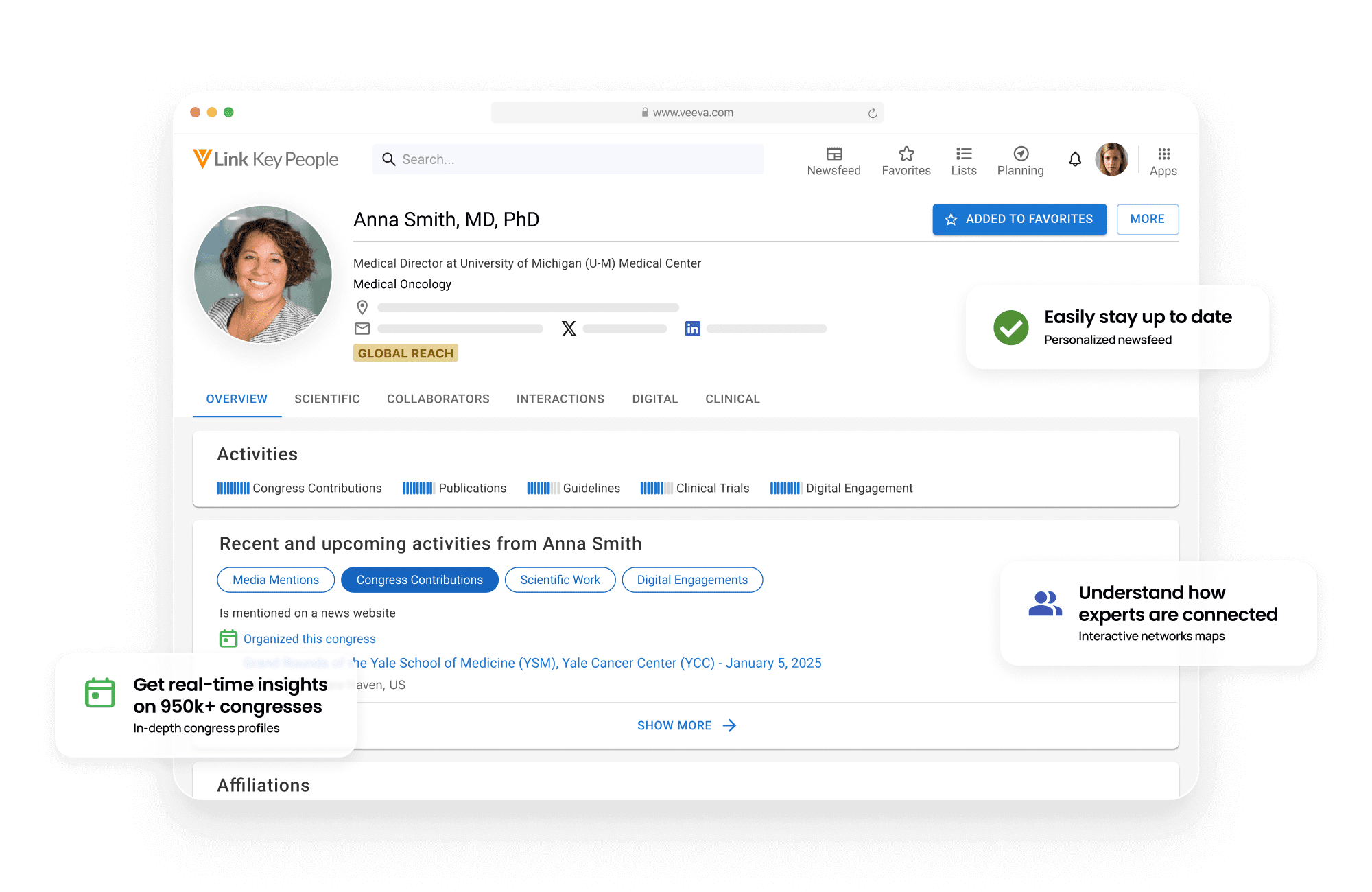Switch to the Collaborators tab
This screenshot has width=1372, height=892.
[438, 399]
